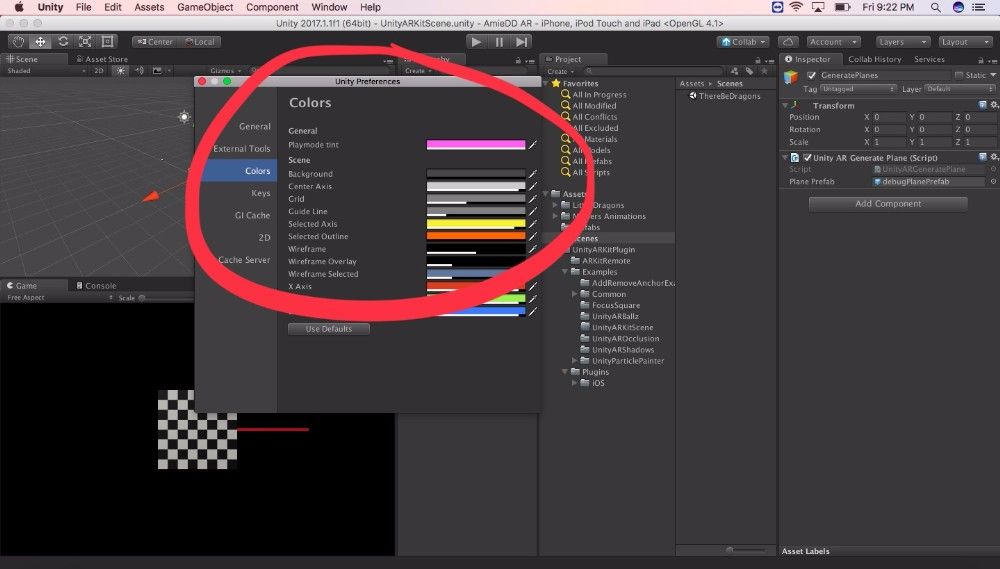Click eyedropper next to Background color
The height and width of the screenshot is (569, 1000).
click(x=533, y=174)
